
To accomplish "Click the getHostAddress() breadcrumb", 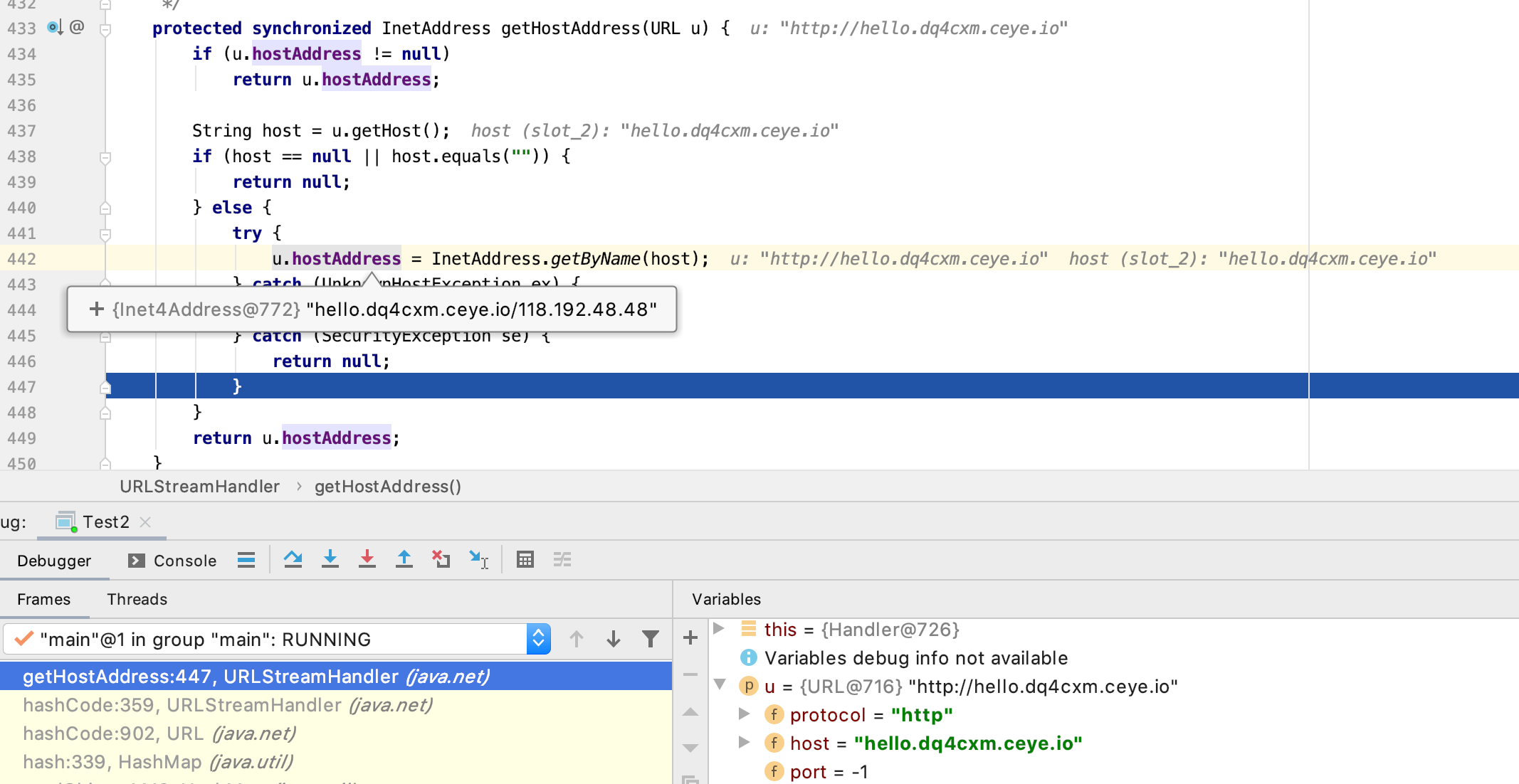I will click(x=388, y=487).
